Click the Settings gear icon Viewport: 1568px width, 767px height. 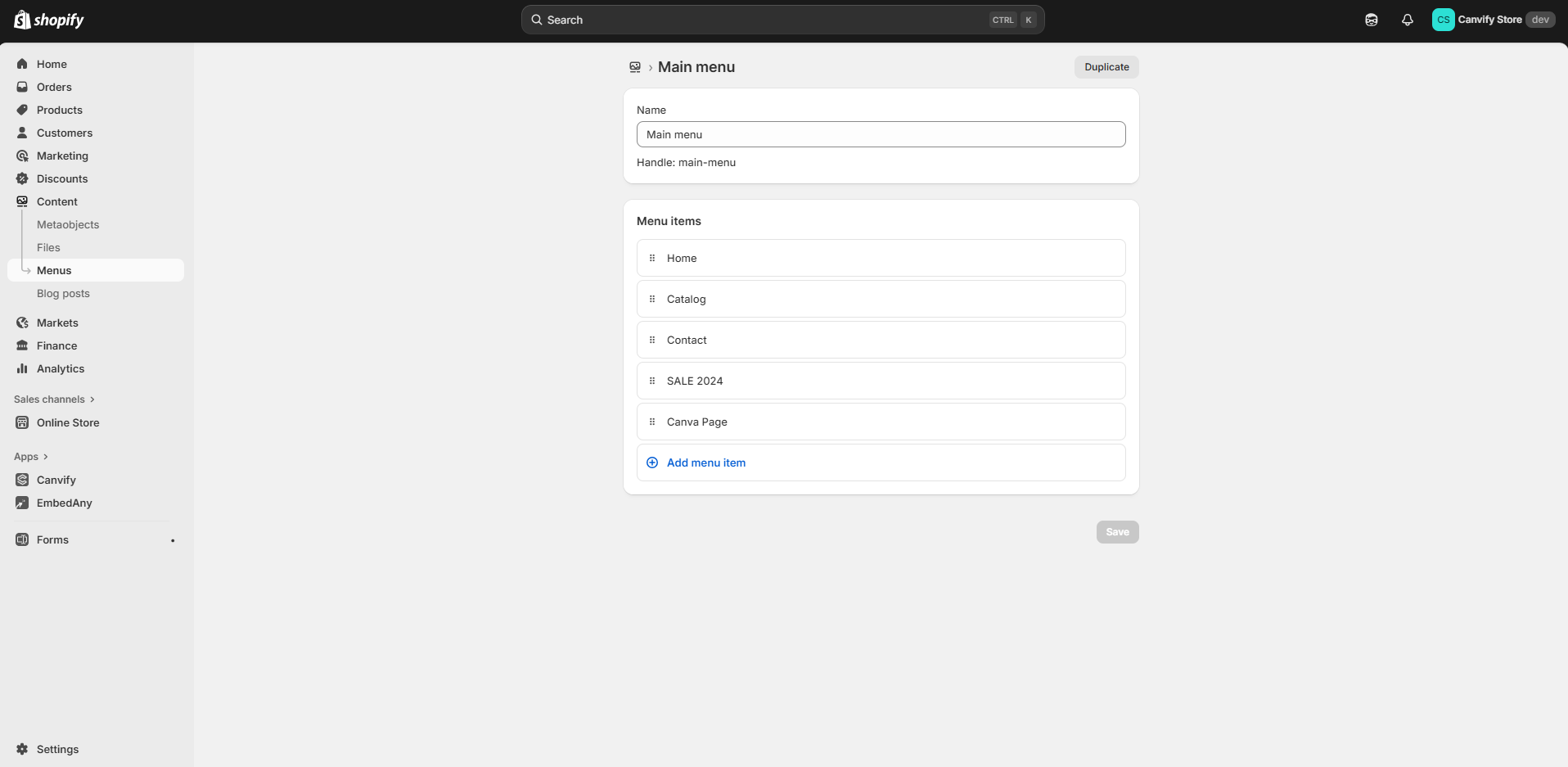[21, 749]
